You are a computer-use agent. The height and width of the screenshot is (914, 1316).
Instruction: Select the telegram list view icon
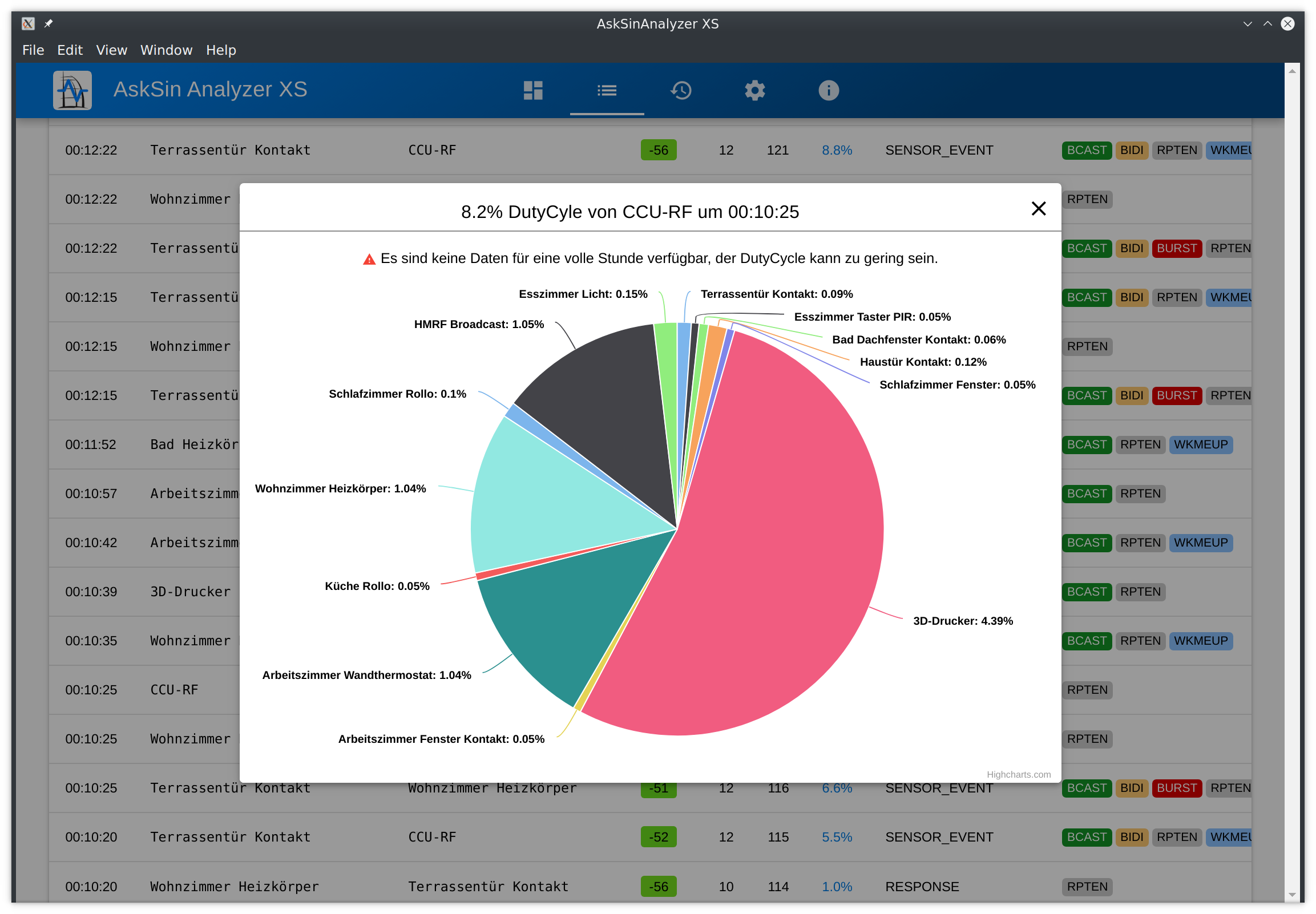coord(607,90)
